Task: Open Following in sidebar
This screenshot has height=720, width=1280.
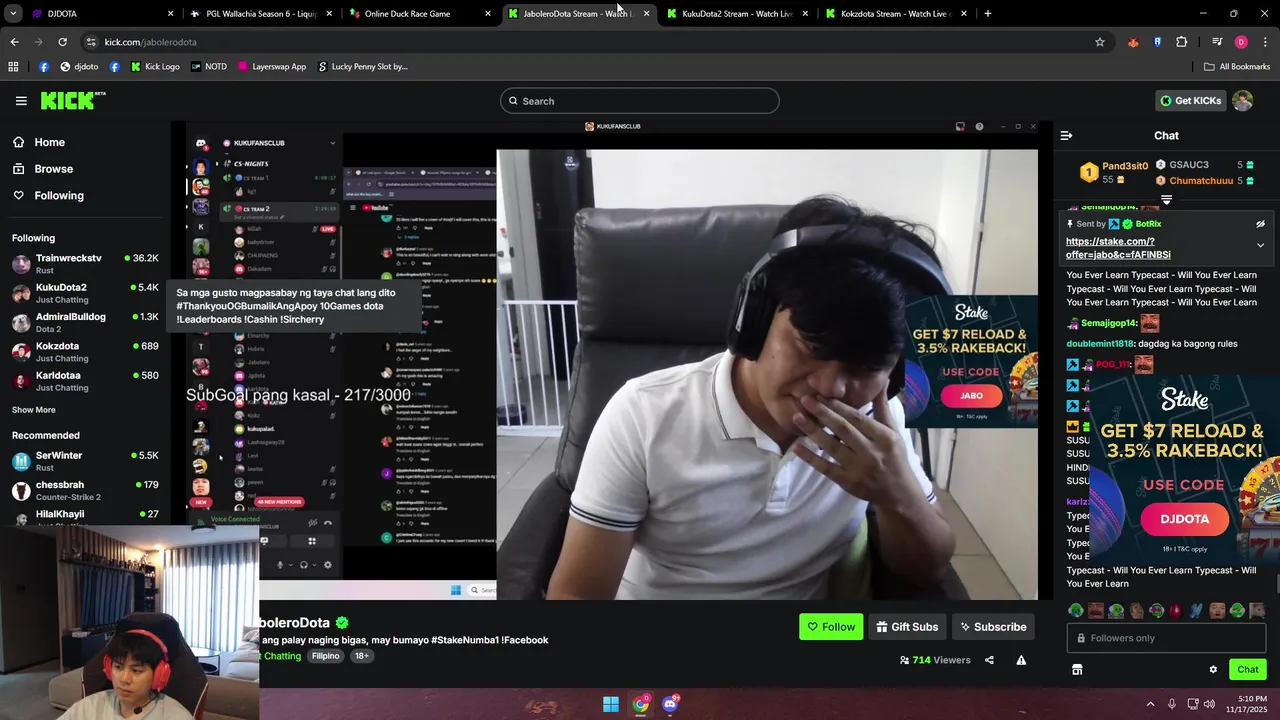Action: coord(48,196)
